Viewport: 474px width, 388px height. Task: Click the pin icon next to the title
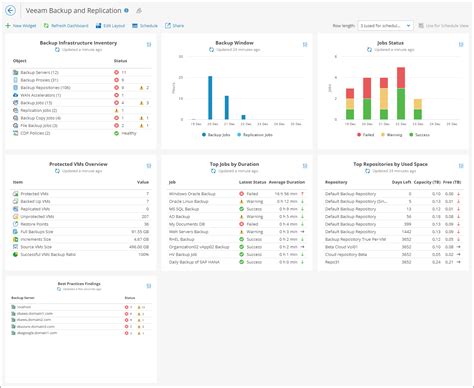(x=139, y=11)
